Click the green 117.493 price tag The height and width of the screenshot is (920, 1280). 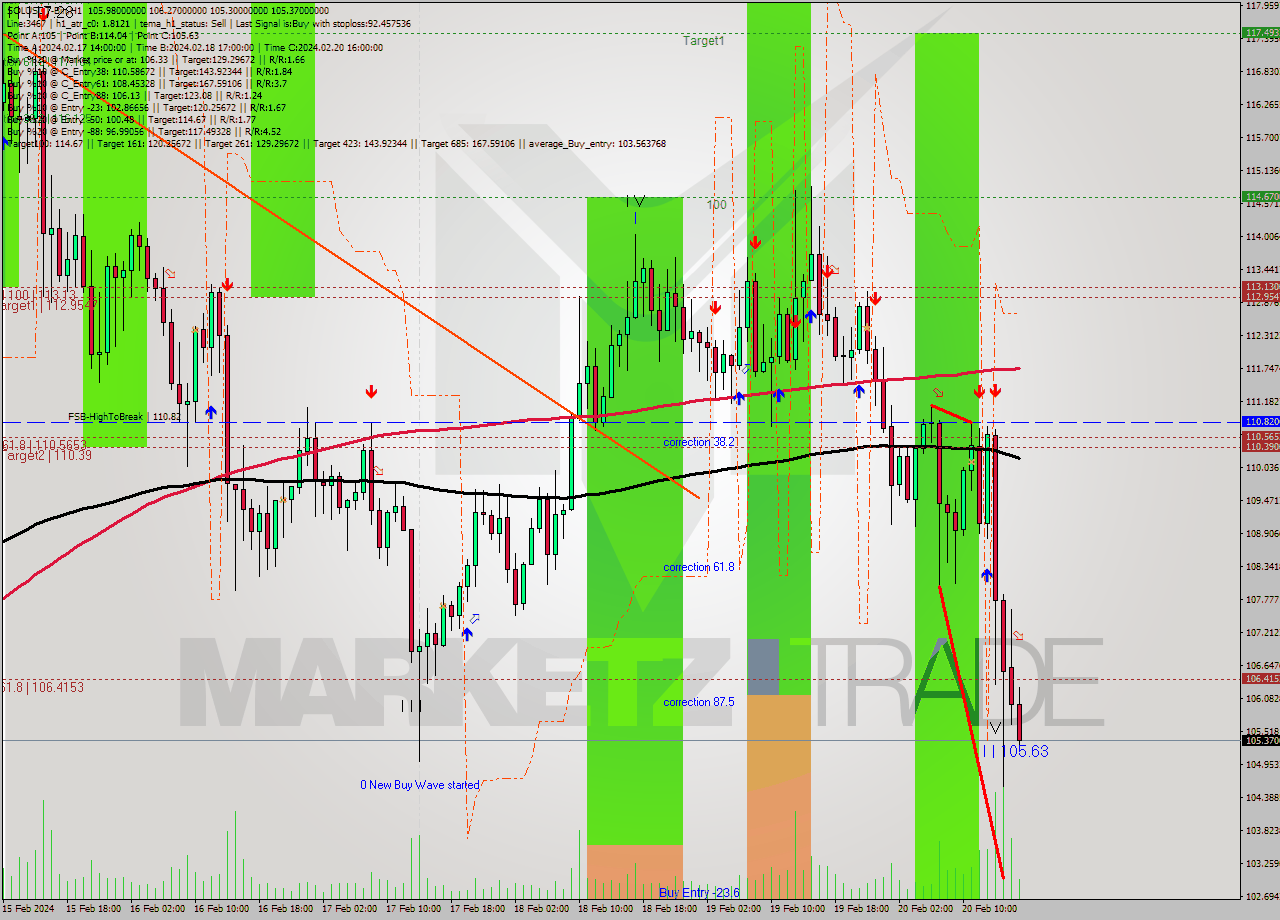point(1261,33)
